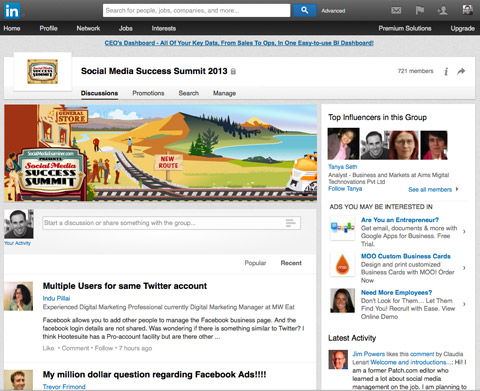Click the add connections person icon
This screenshot has width=480, height=391.
[443, 10]
